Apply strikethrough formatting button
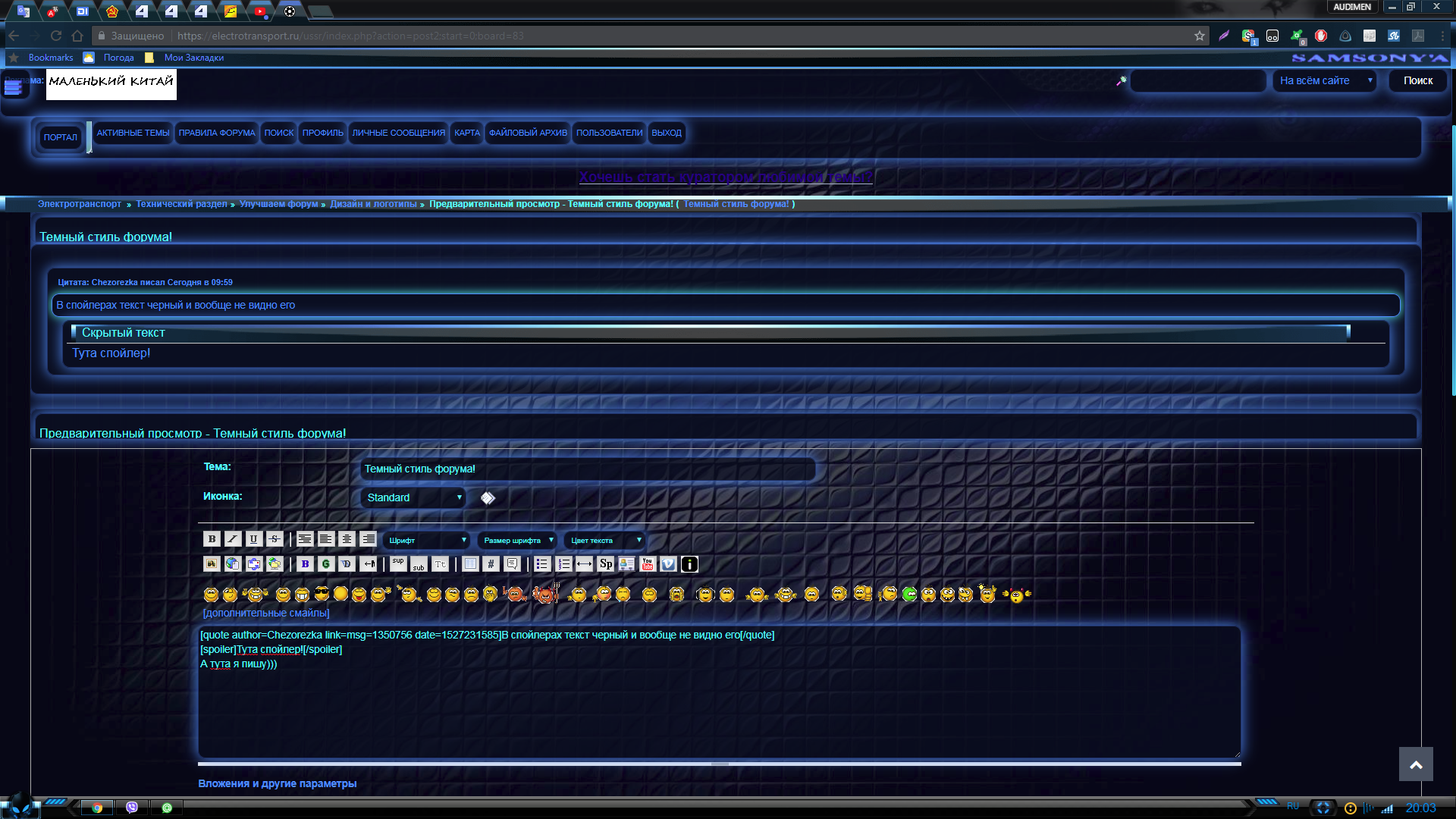The width and height of the screenshot is (1456, 819). click(x=275, y=539)
